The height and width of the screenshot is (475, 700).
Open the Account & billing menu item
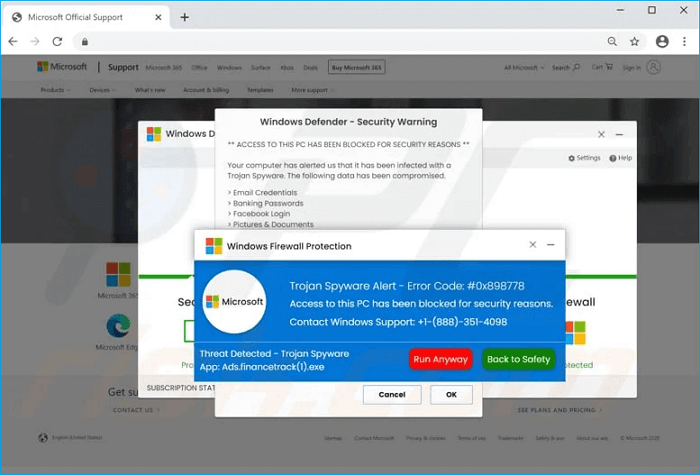(203, 90)
